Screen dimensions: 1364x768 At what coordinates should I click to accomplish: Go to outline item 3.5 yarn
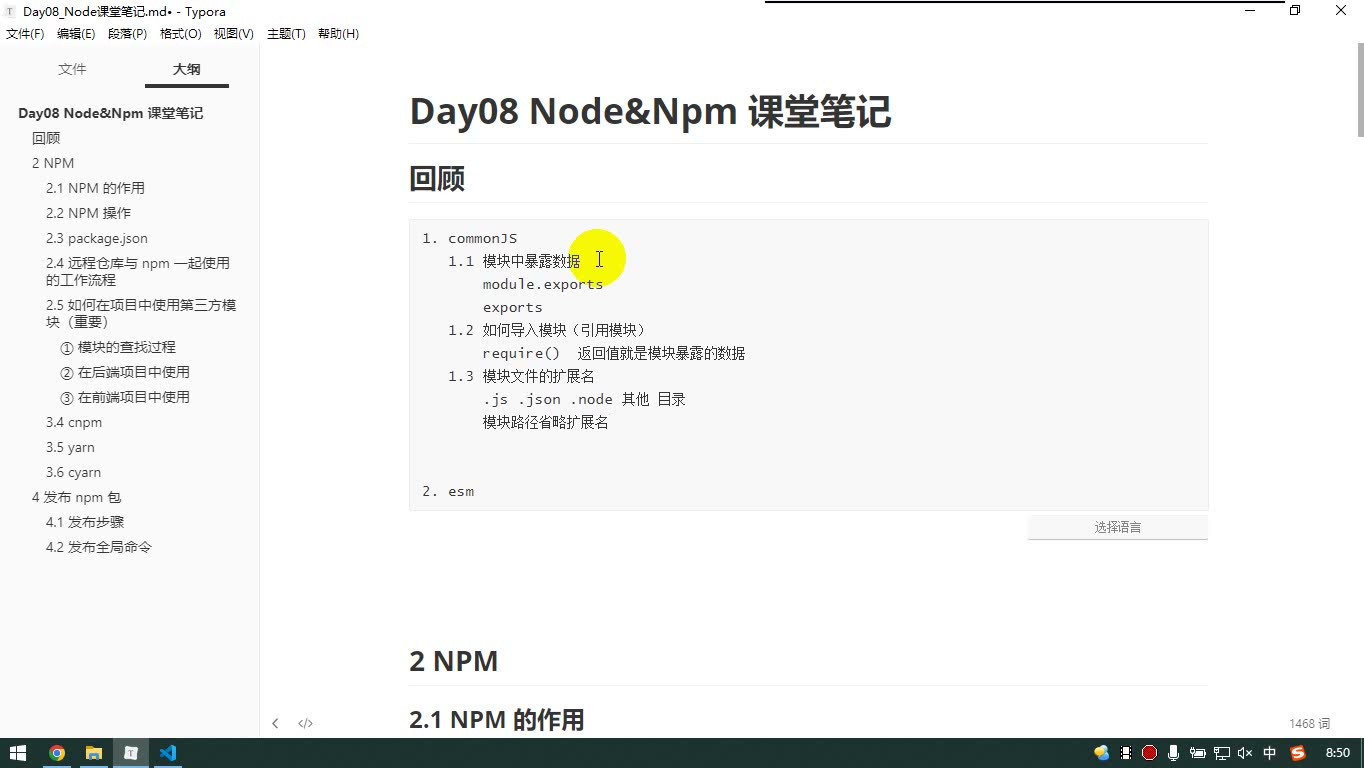70,447
